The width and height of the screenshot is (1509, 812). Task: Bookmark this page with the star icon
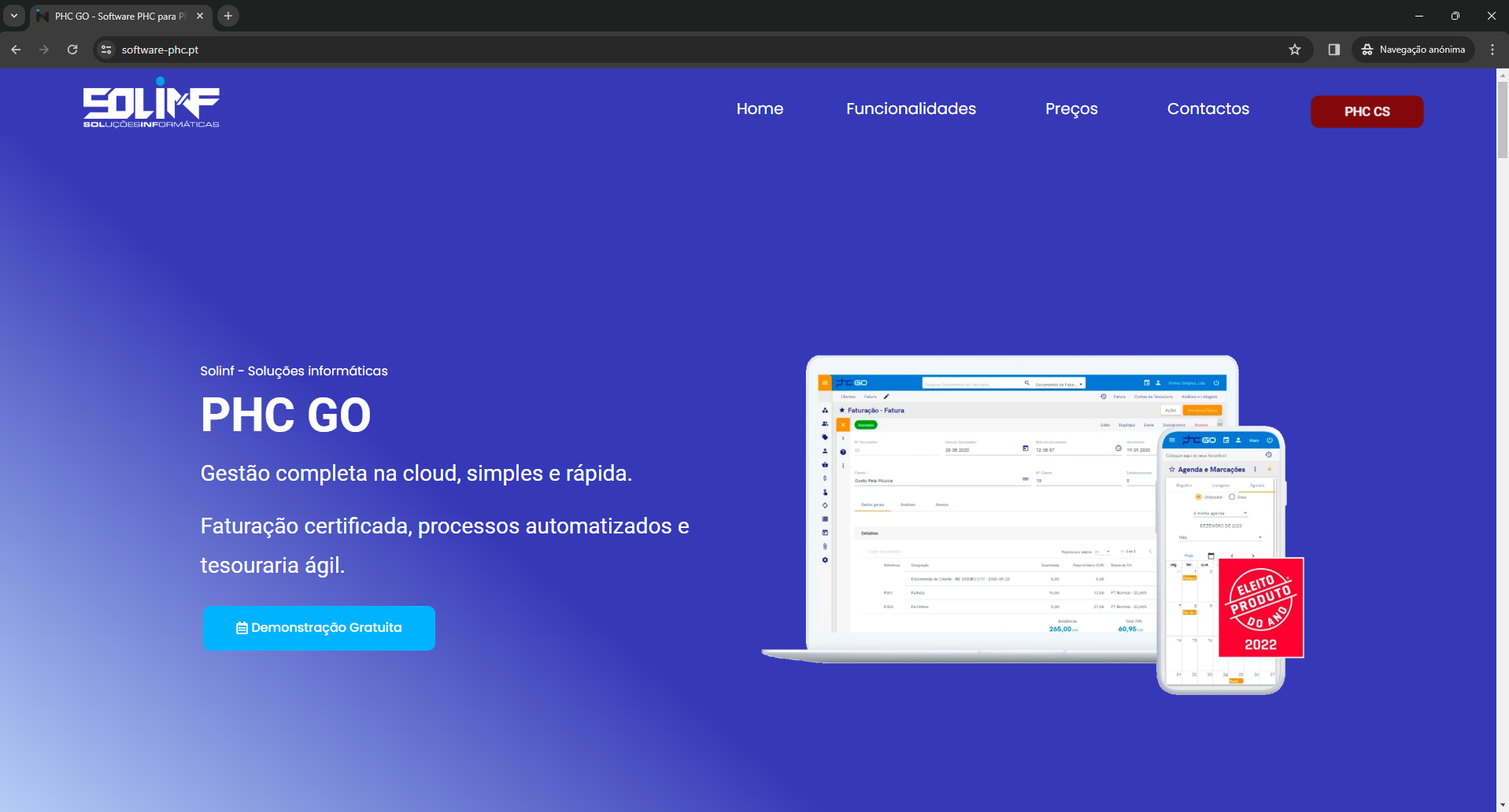pos(1295,50)
